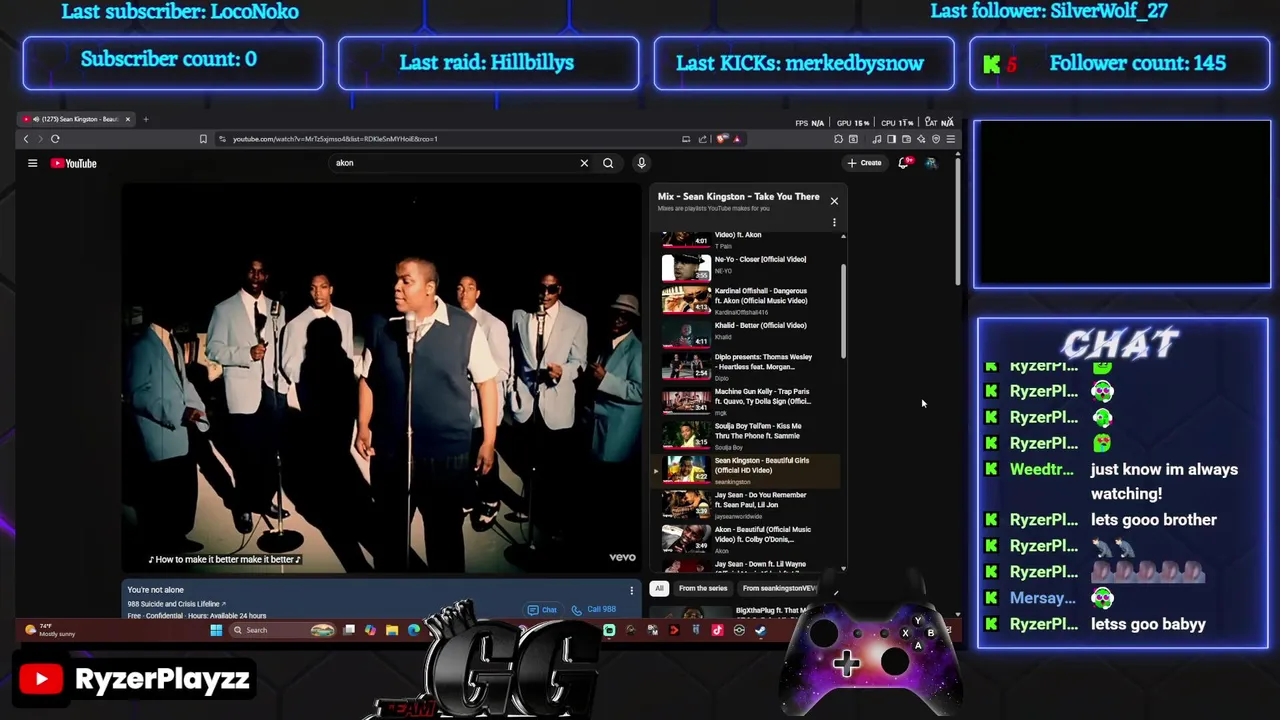
Task: Click the Chat button in crisis panel
Action: tap(542, 609)
